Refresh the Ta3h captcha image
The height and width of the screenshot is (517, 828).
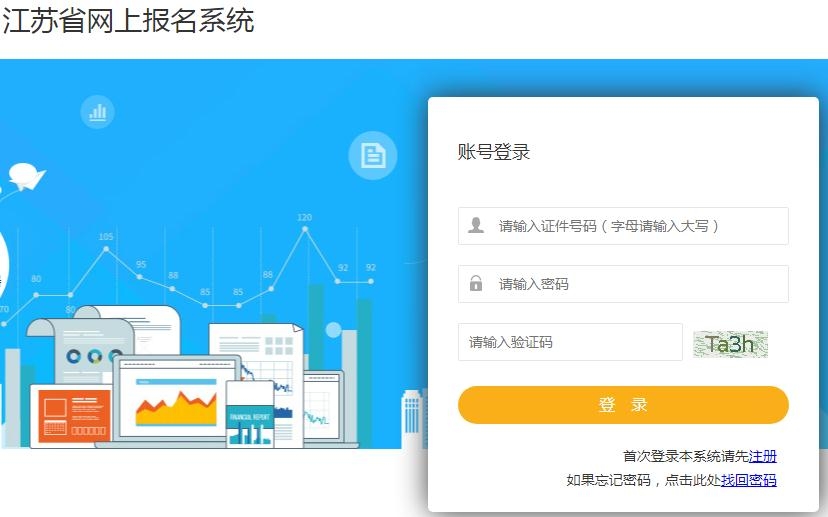coord(730,344)
